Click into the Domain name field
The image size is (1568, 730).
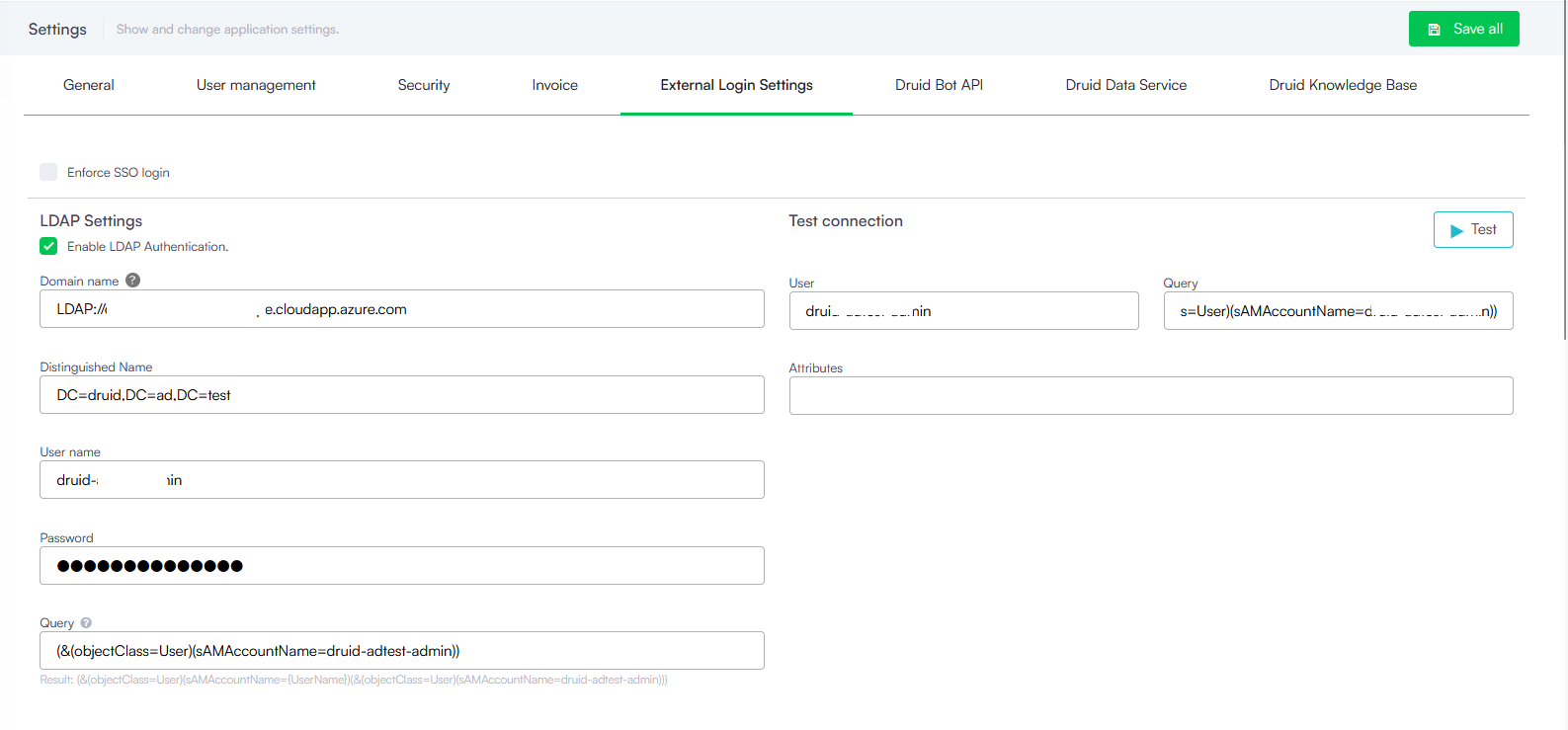point(401,309)
